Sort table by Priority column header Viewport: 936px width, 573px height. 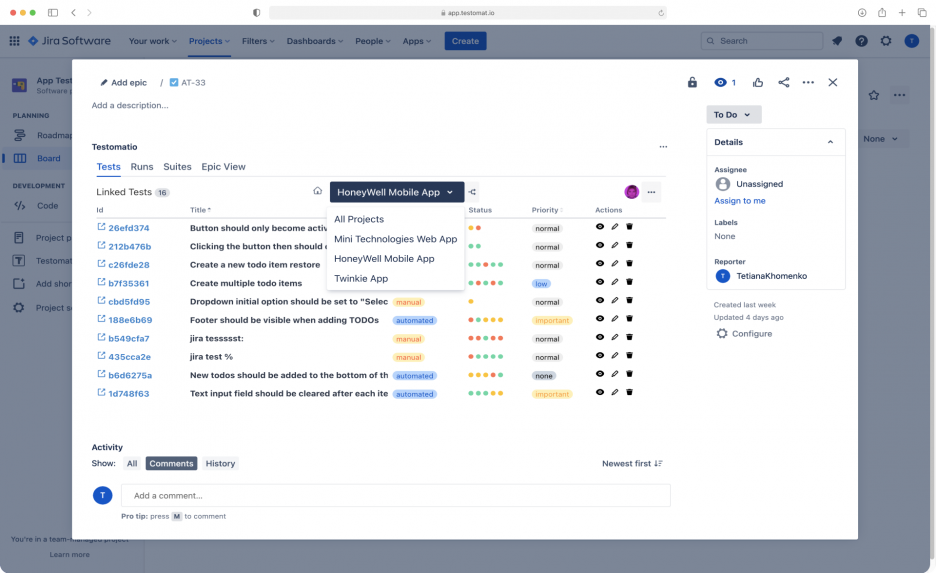[x=547, y=210]
